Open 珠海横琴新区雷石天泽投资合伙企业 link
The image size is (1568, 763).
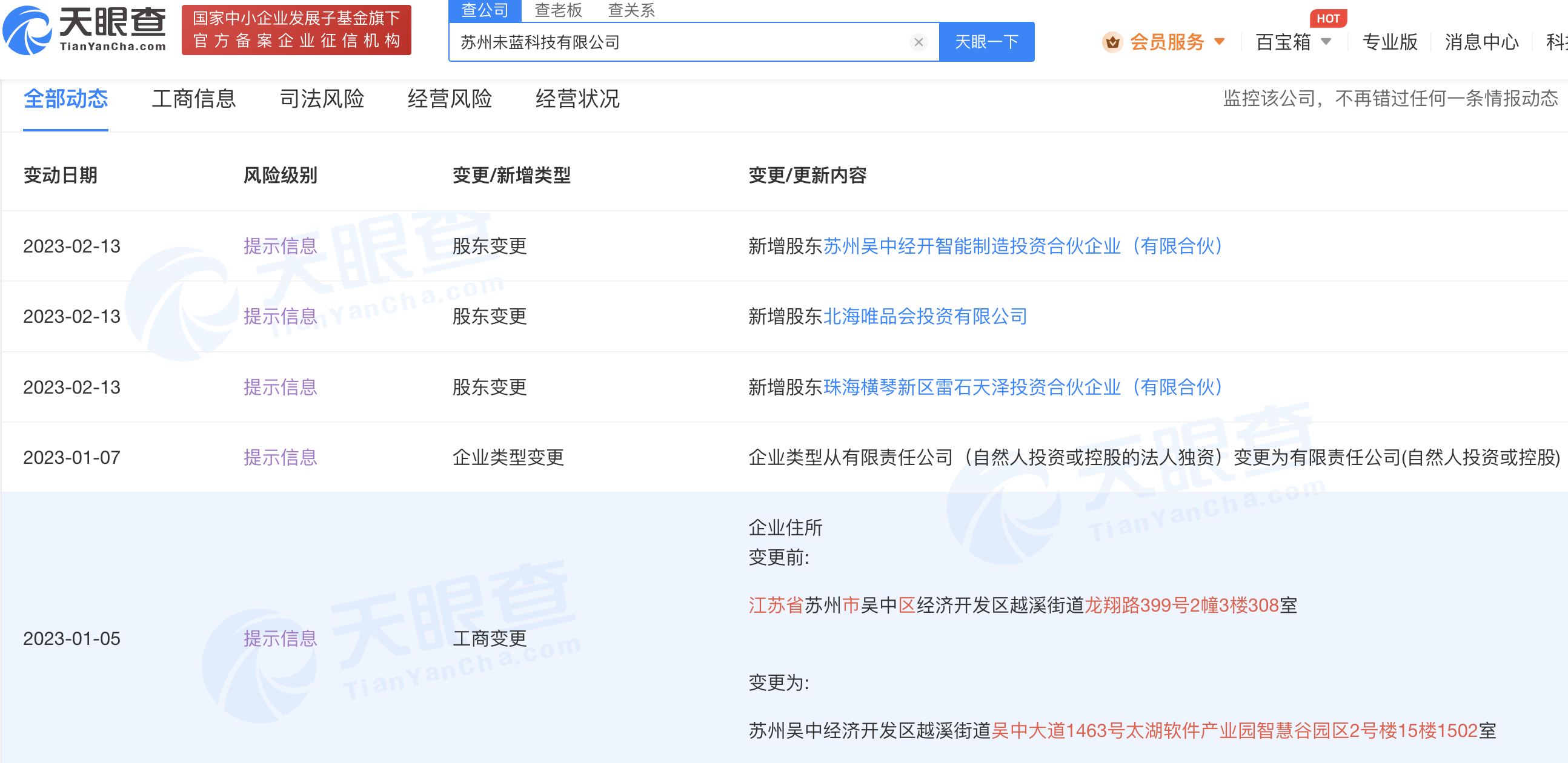click(x=1023, y=387)
